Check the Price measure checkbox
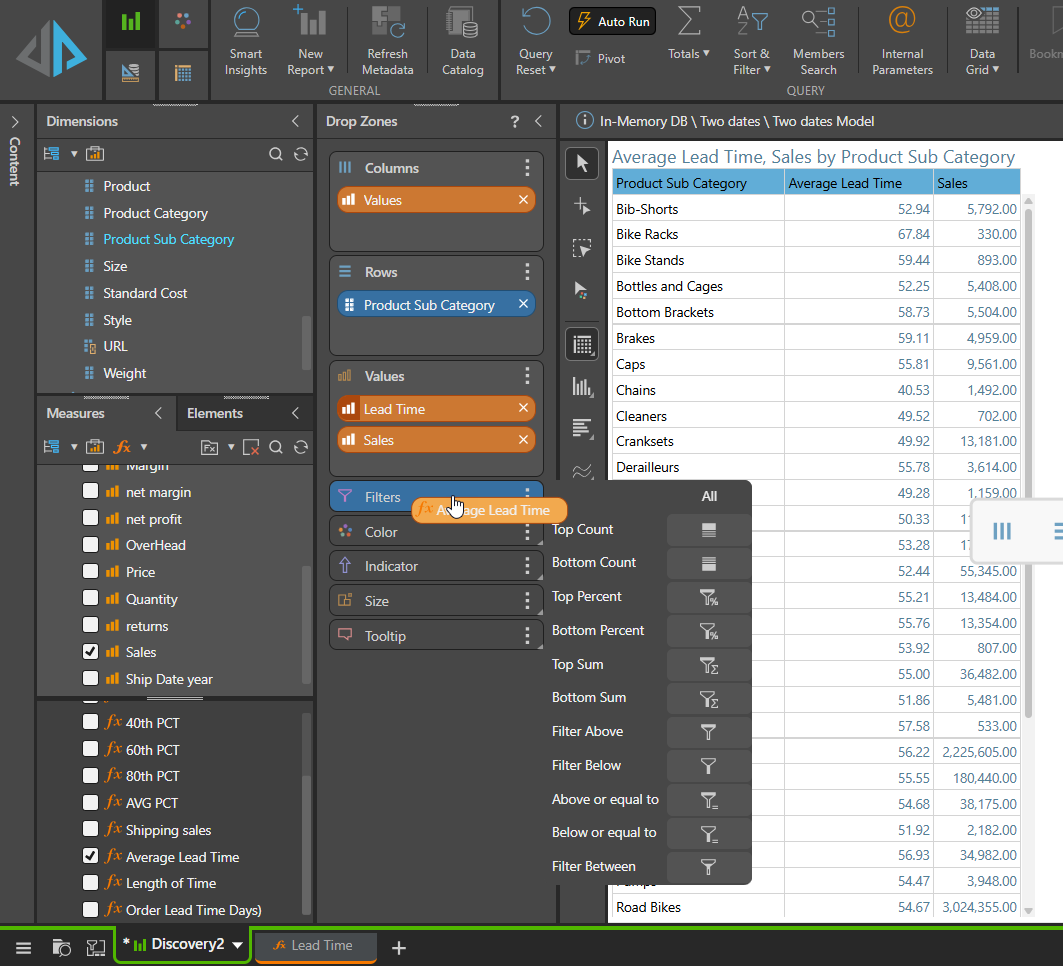The width and height of the screenshot is (1063, 966). tap(90, 571)
